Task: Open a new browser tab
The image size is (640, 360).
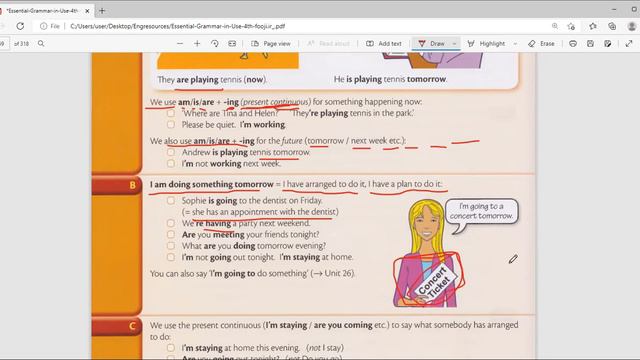Action: coord(102,11)
